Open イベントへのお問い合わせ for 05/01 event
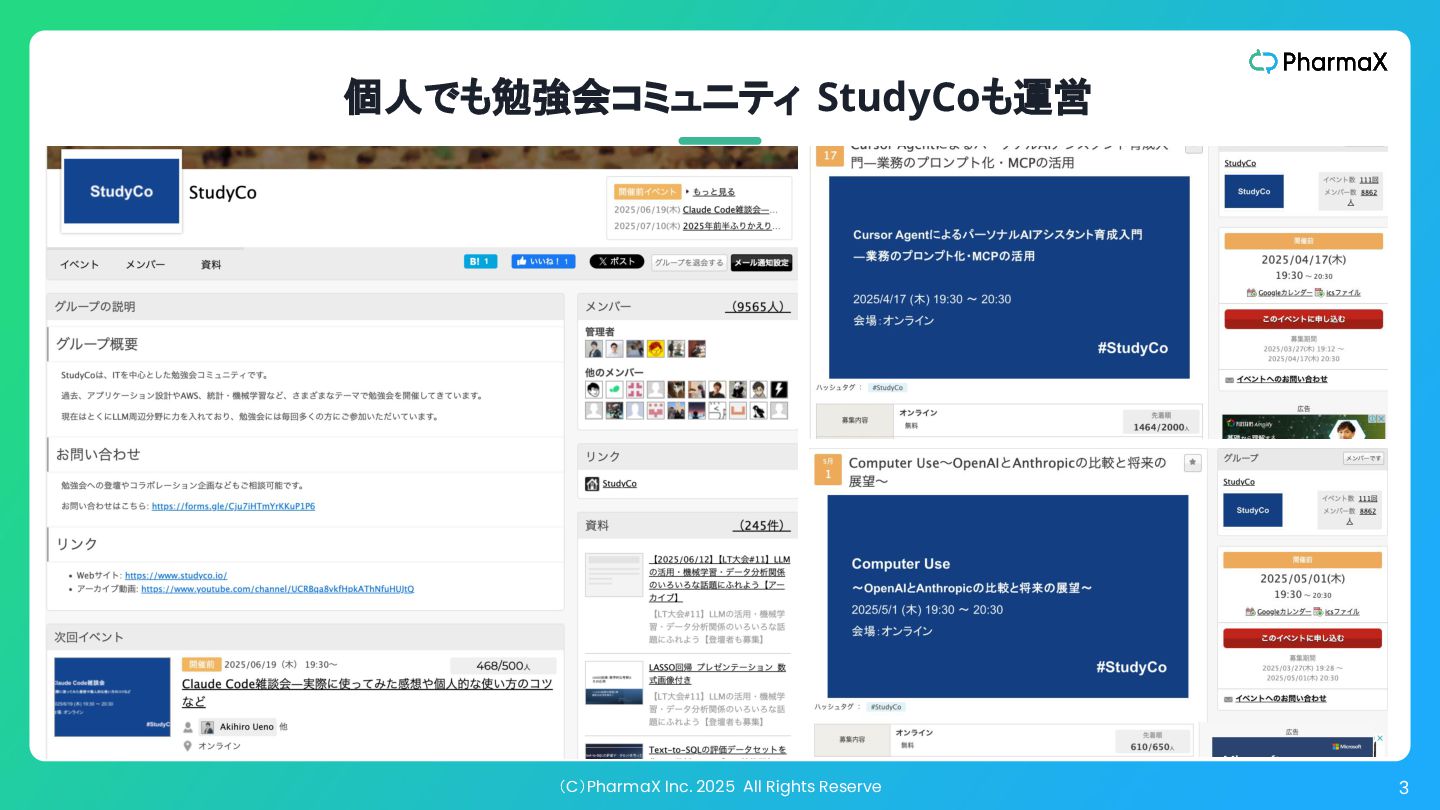This screenshot has width=1440, height=810. point(1281,698)
